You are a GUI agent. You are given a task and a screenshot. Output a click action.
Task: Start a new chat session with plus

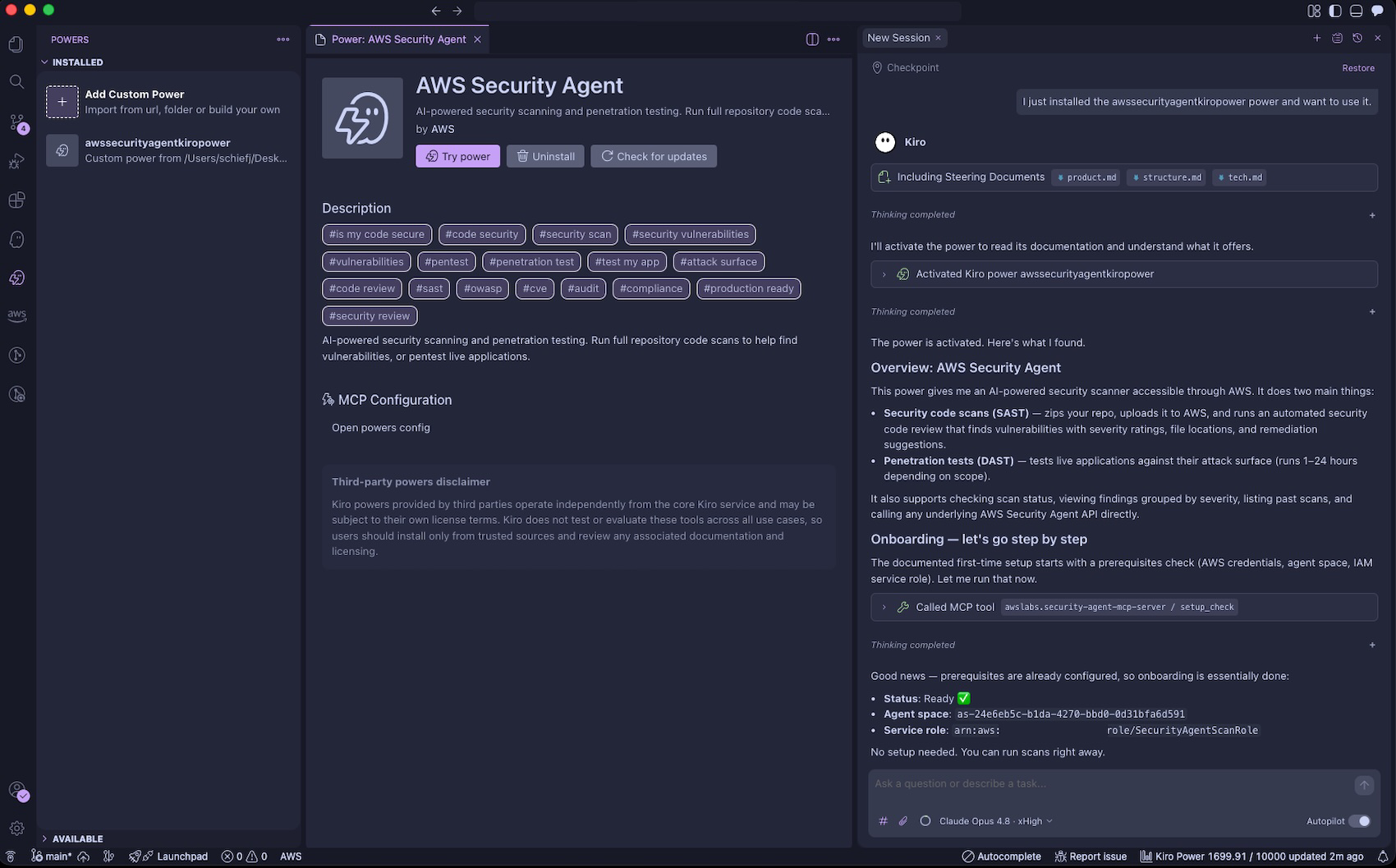[x=1317, y=38]
